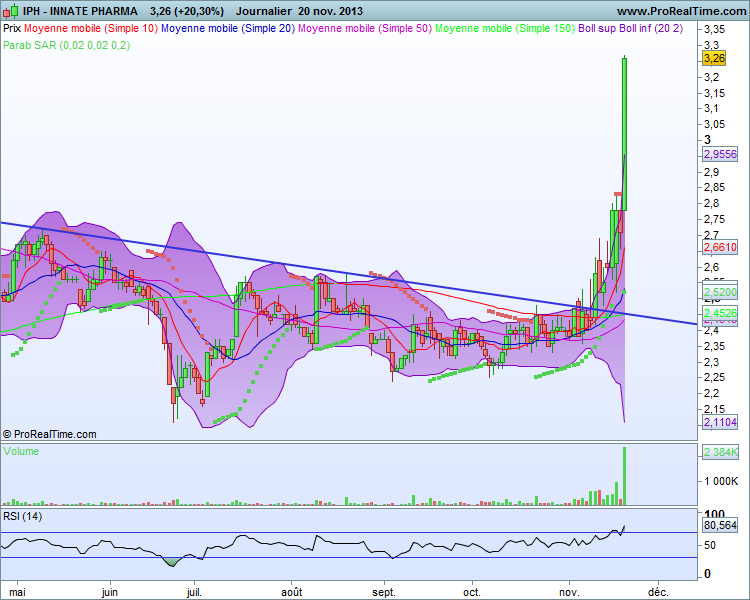This screenshot has width=750, height=600.
Task: Select Boll sup Boll inf (20 2) legend
Action: click(x=630, y=28)
